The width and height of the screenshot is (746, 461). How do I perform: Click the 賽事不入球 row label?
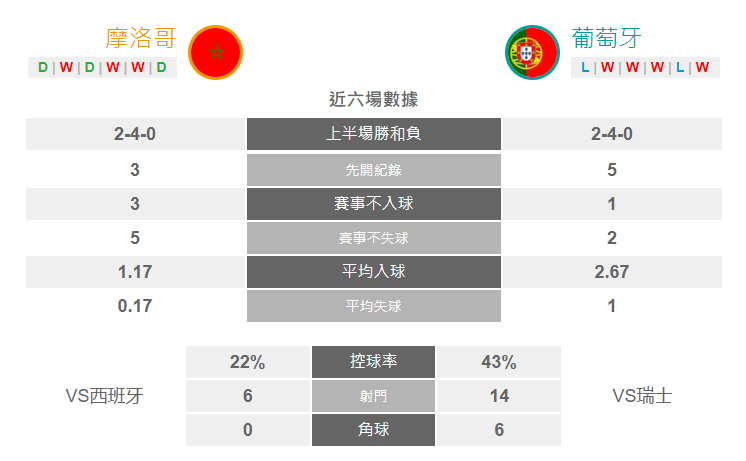point(374,204)
